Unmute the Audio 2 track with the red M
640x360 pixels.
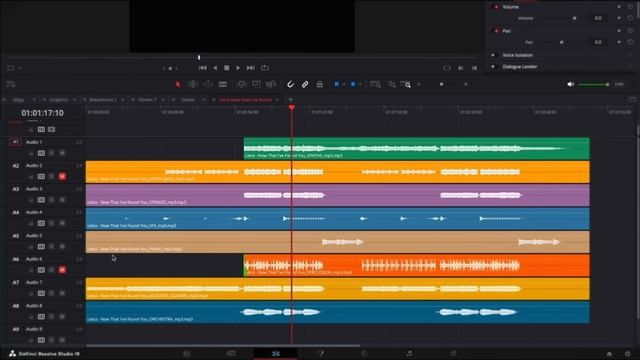coord(62,176)
